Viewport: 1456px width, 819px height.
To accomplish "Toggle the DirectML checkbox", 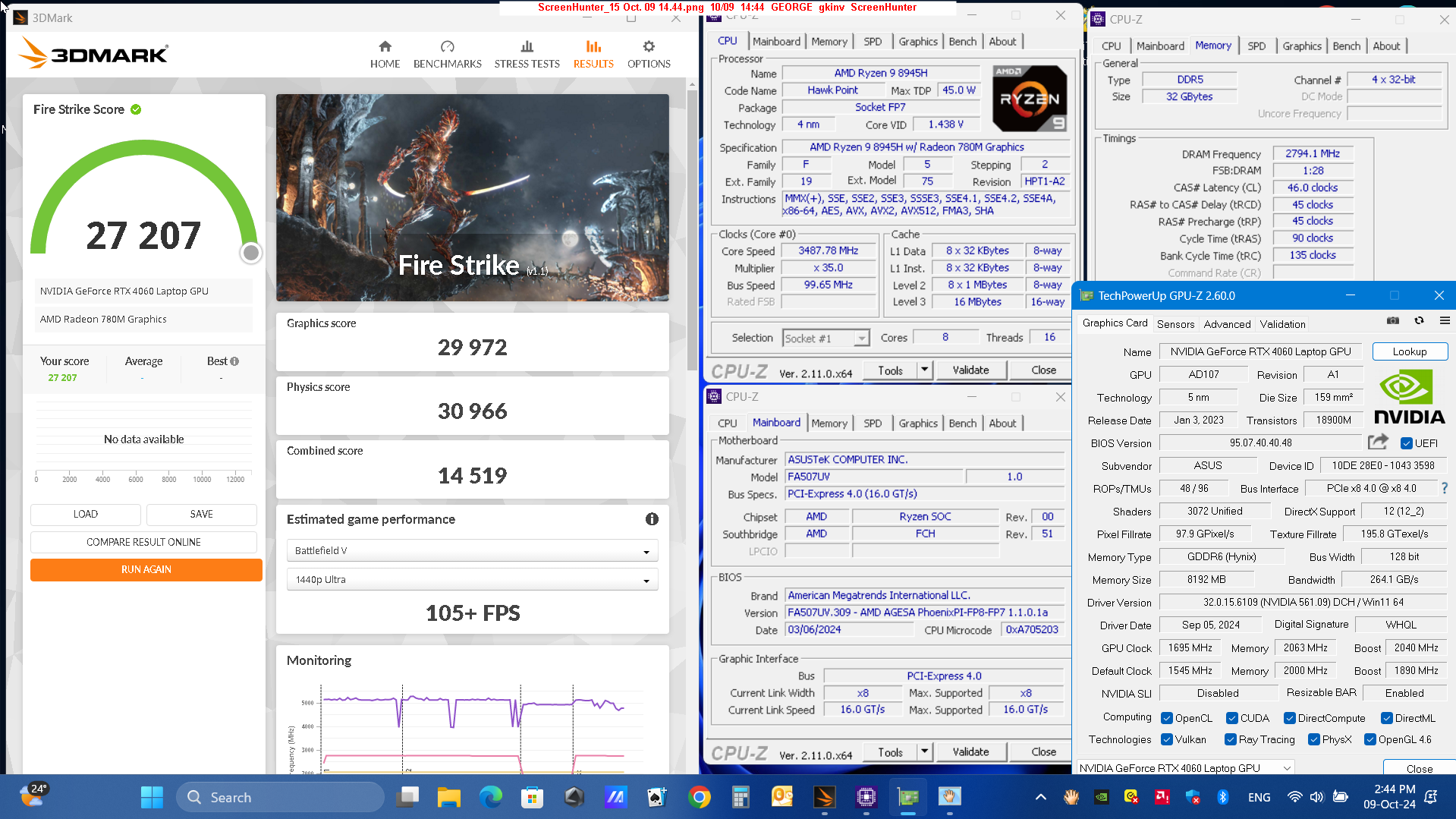I will [x=1386, y=718].
